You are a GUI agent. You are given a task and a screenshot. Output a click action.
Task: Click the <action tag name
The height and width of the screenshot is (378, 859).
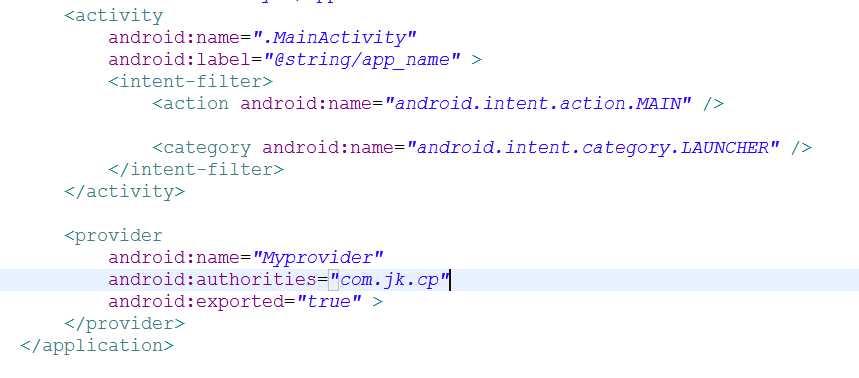point(190,104)
